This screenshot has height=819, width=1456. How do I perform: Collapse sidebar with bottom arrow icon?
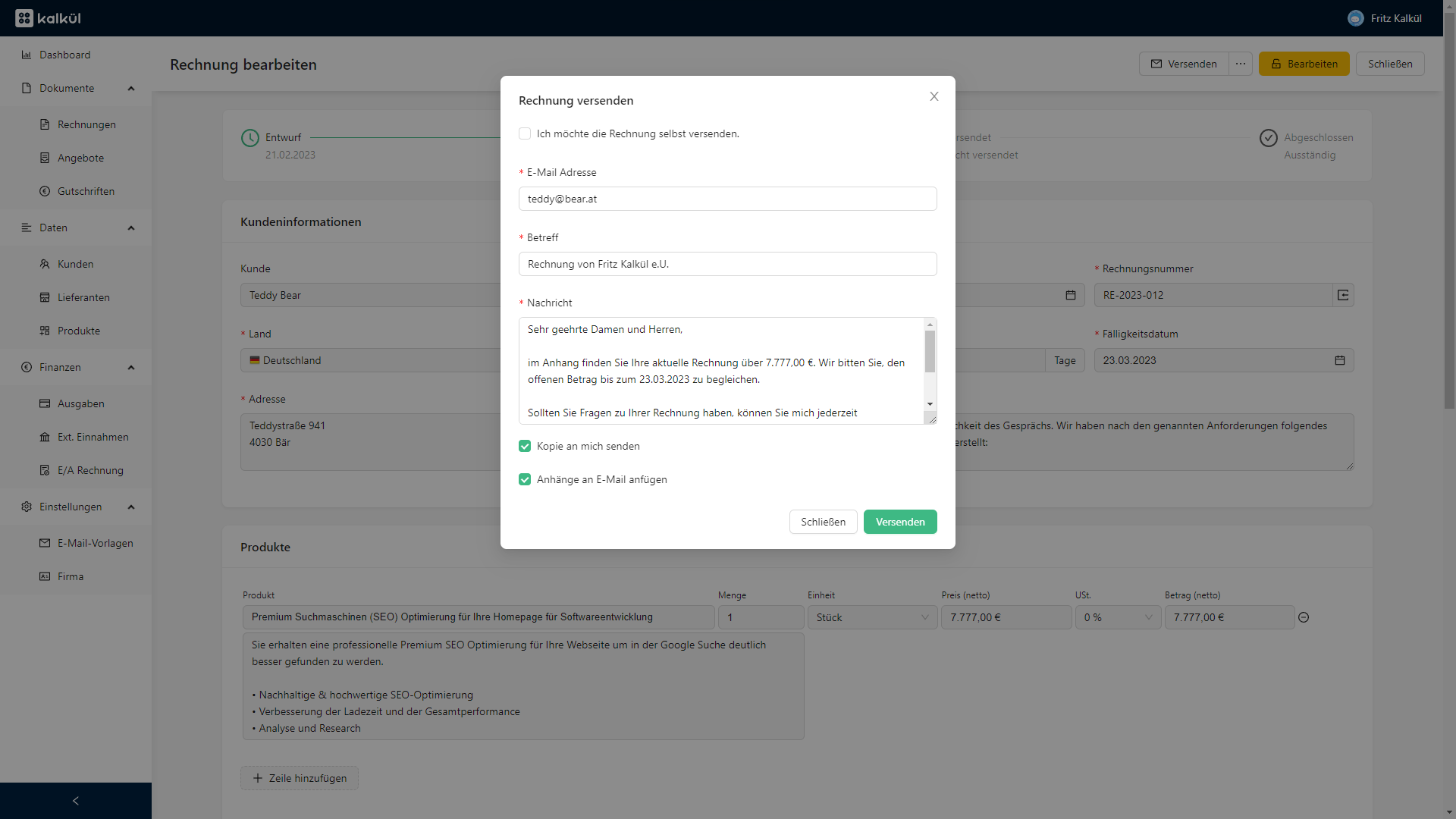(75, 801)
